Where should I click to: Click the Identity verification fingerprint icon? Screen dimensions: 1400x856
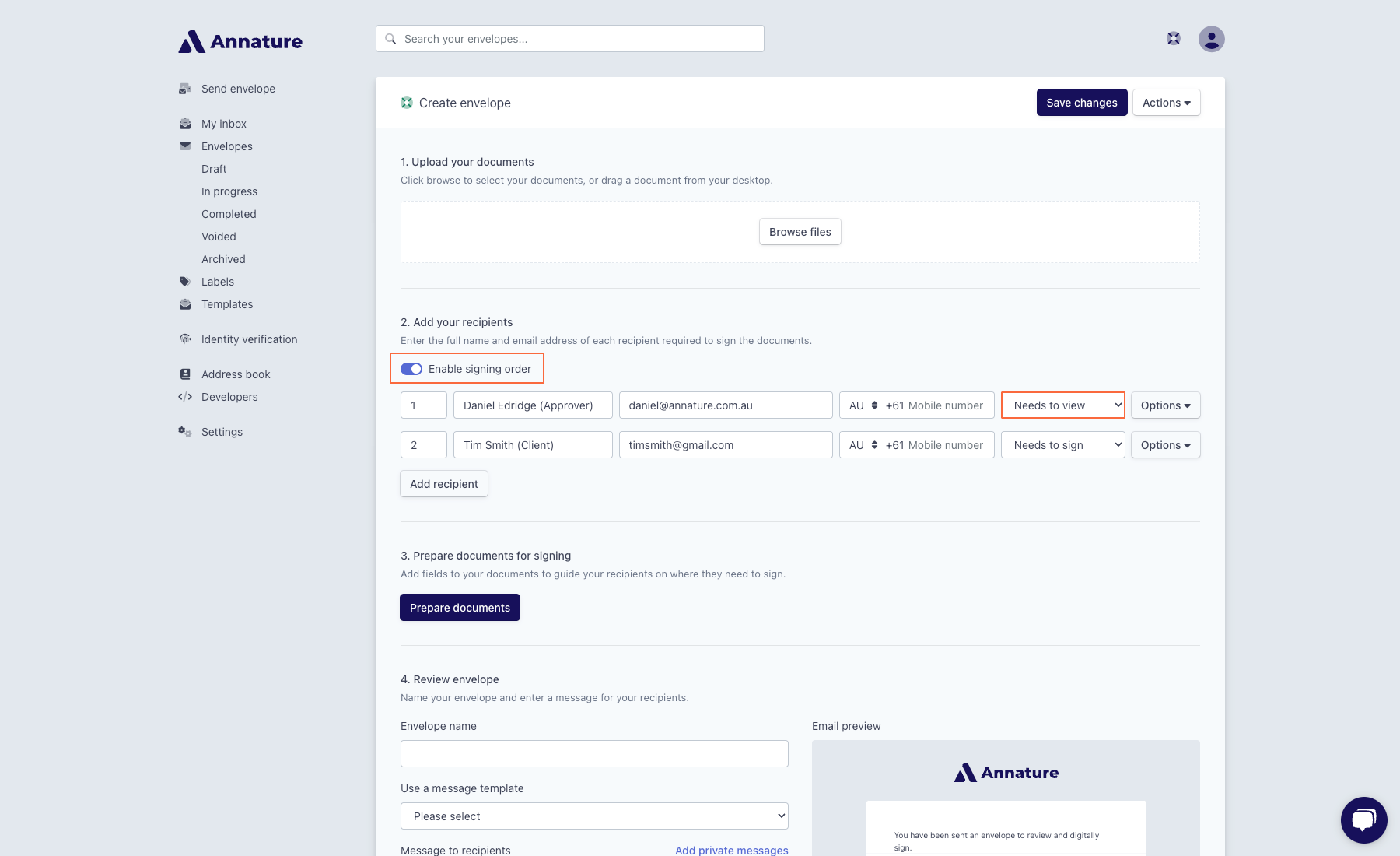(x=185, y=339)
